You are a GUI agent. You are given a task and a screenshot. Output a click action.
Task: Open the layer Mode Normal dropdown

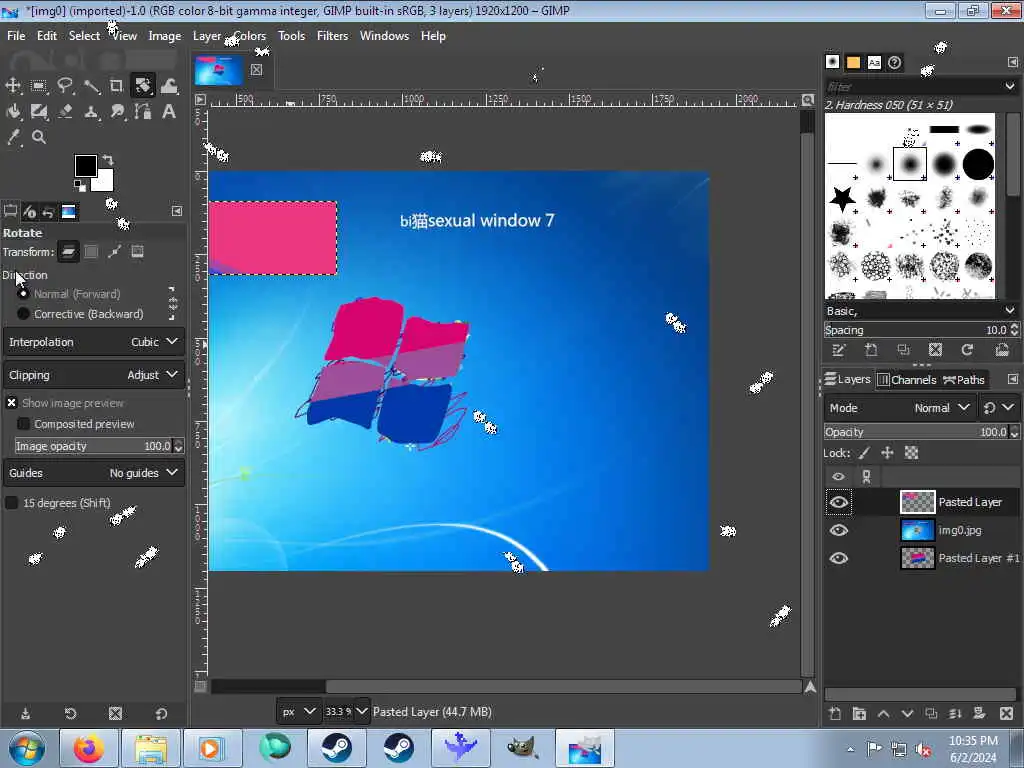900,408
